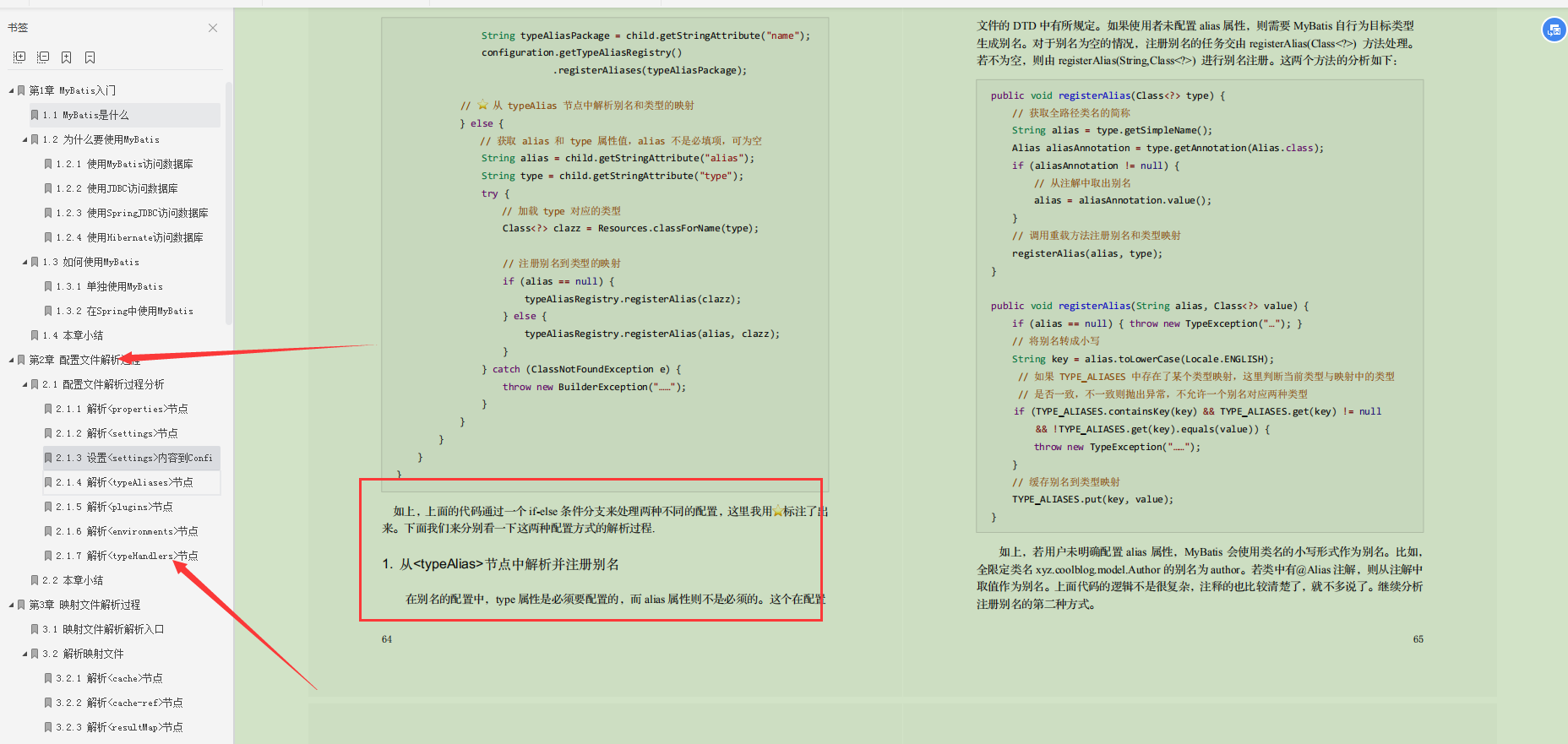Close the 书签 bookmarks panel
The image size is (1568, 744).
click(x=213, y=28)
